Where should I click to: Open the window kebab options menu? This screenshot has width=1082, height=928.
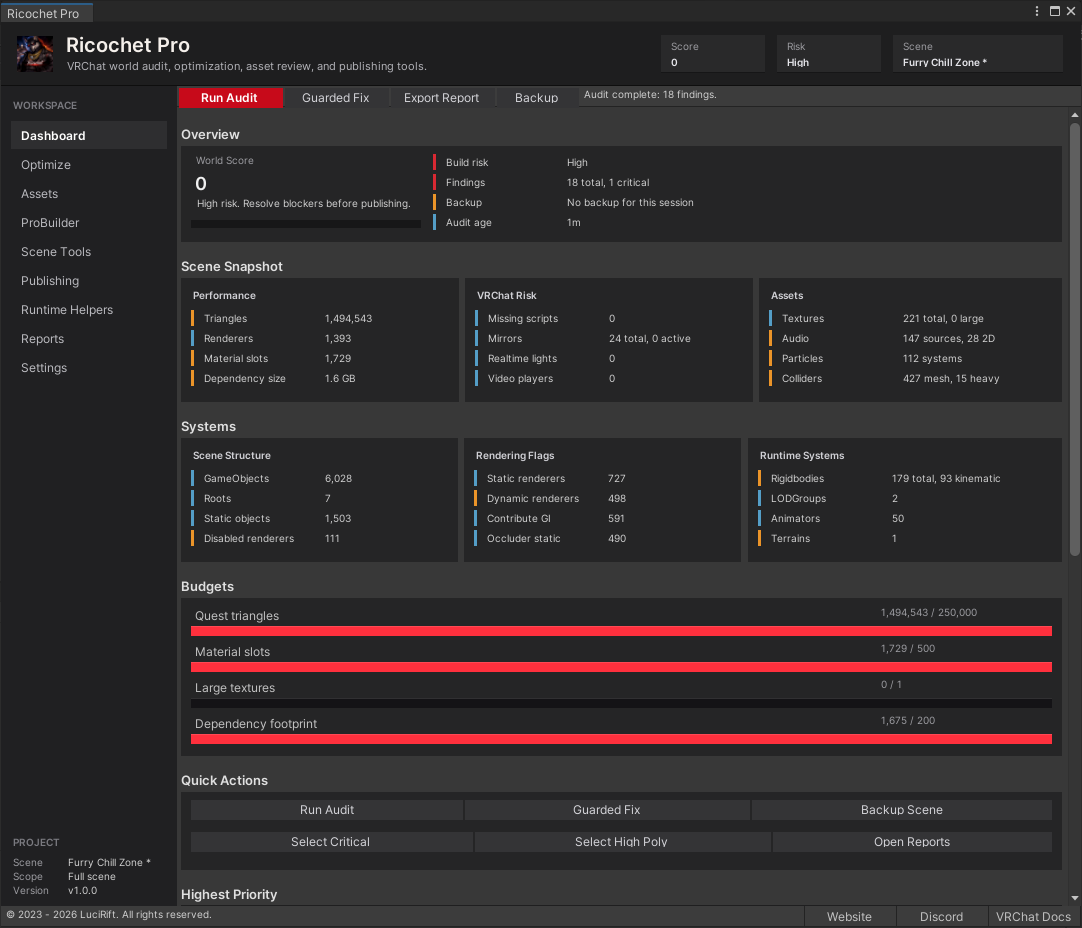point(1036,11)
